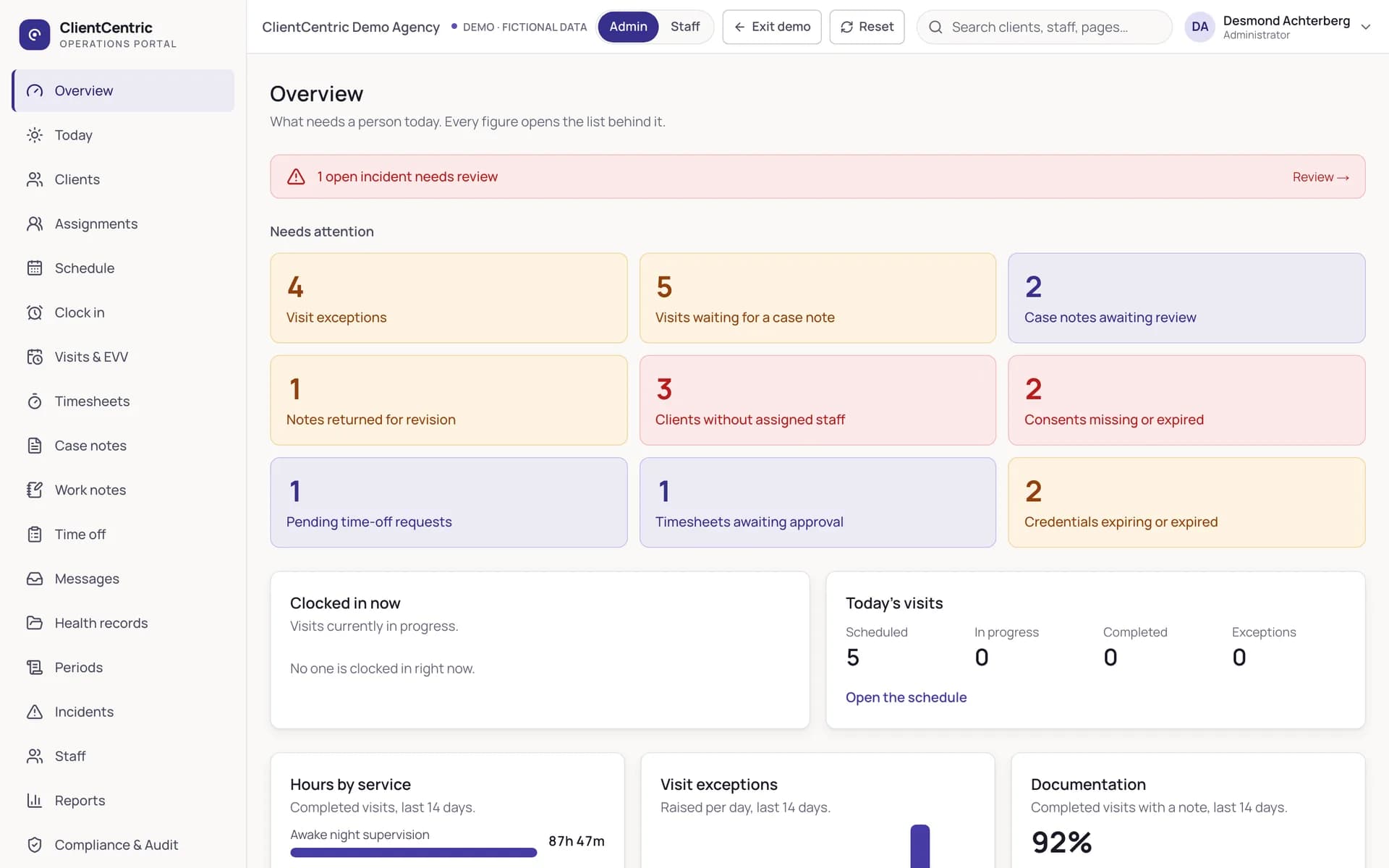The width and height of the screenshot is (1389, 868).
Task: Open Consents missing or expired card
Action: tap(1186, 400)
